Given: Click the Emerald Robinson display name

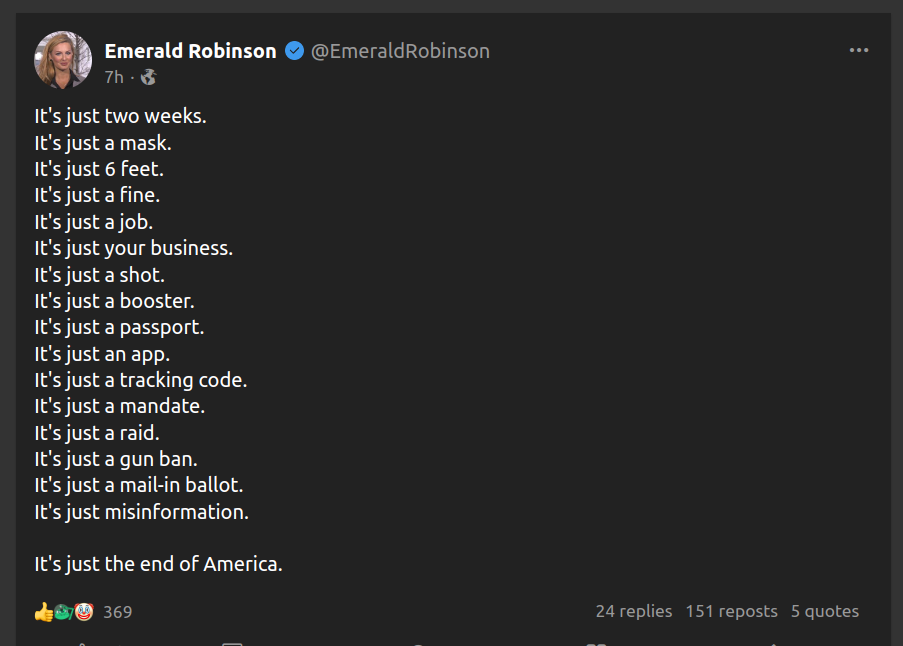Looking at the screenshot, I should pyautogui.click(x=190, y=51).
